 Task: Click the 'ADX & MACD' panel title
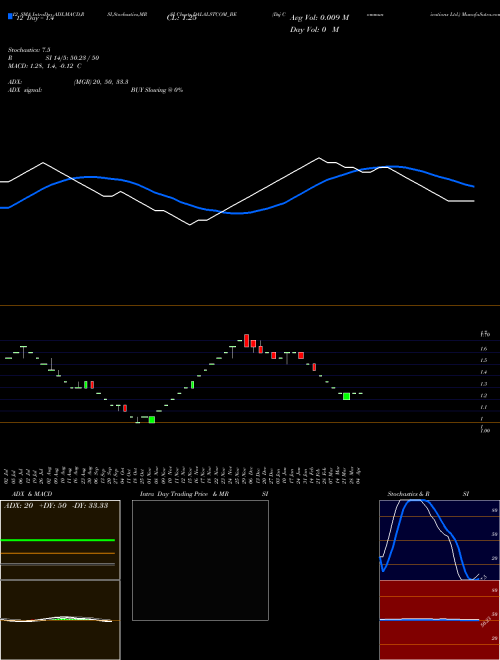32,494
